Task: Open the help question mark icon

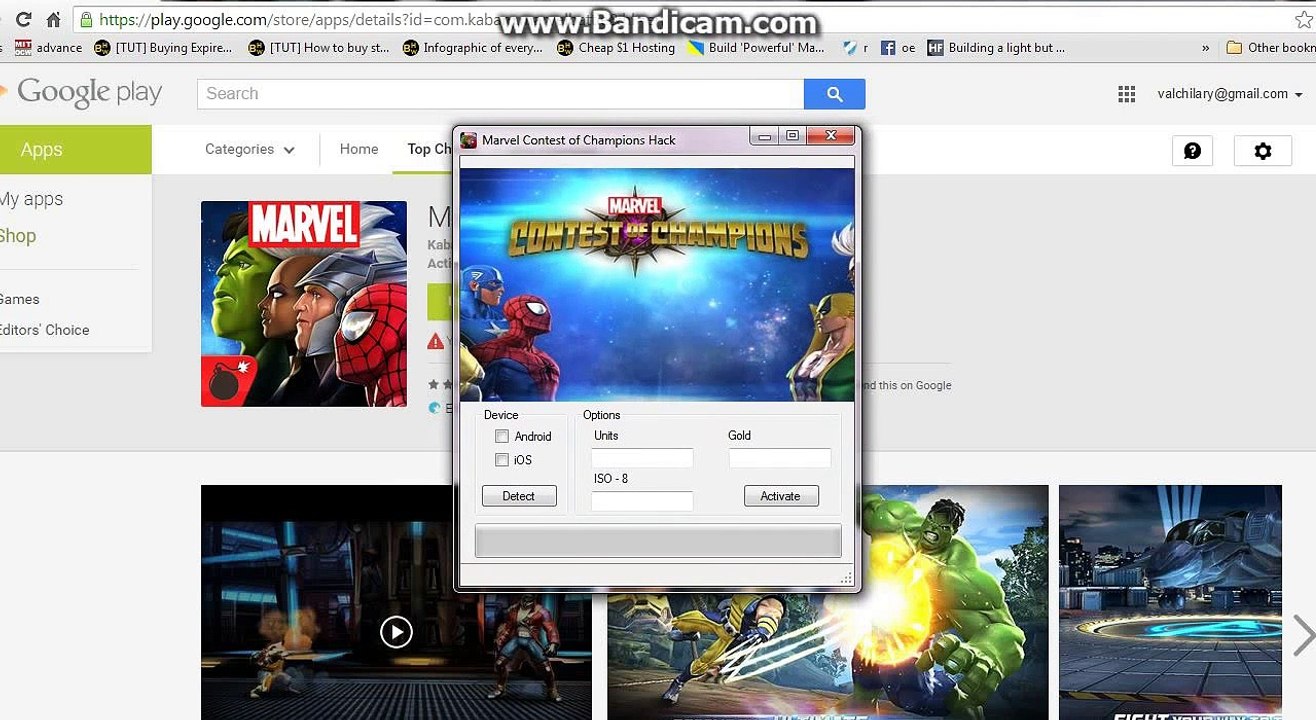Action: point(1192,150)
